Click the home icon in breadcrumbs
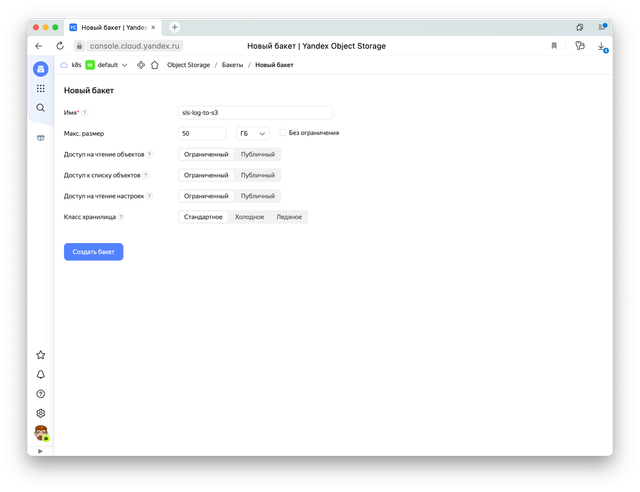The image size is (640, 492). coord(154,65)
